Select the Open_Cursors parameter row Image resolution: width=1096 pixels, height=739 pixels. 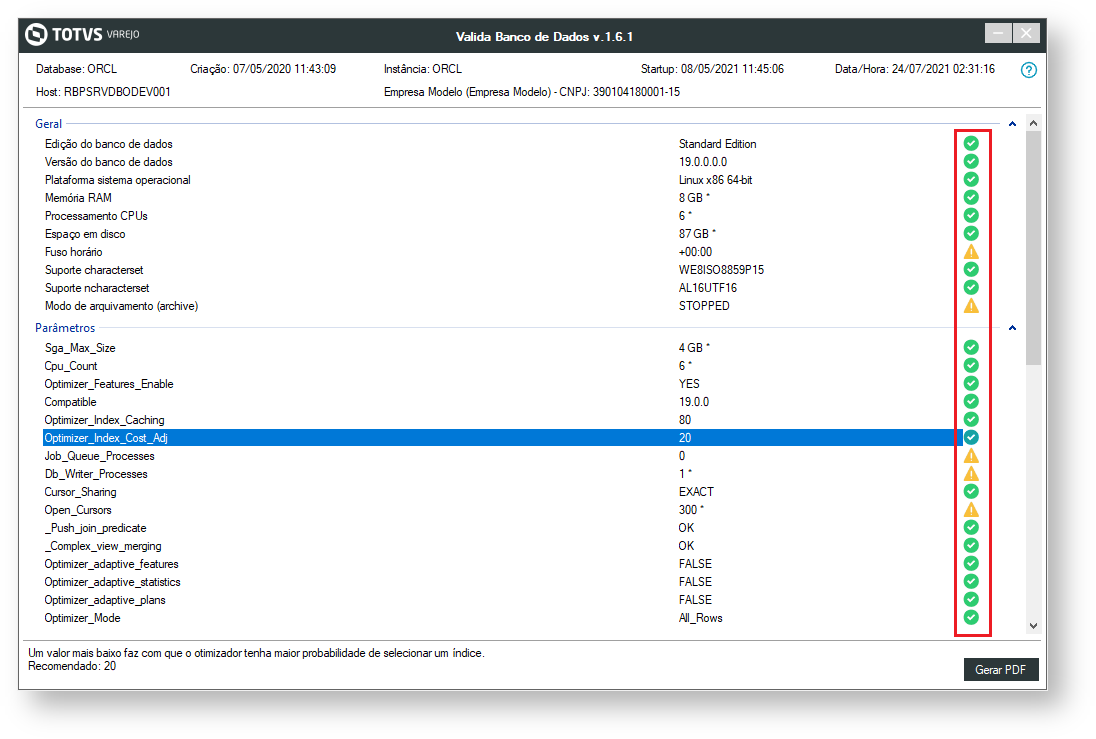tap(503, 510)
